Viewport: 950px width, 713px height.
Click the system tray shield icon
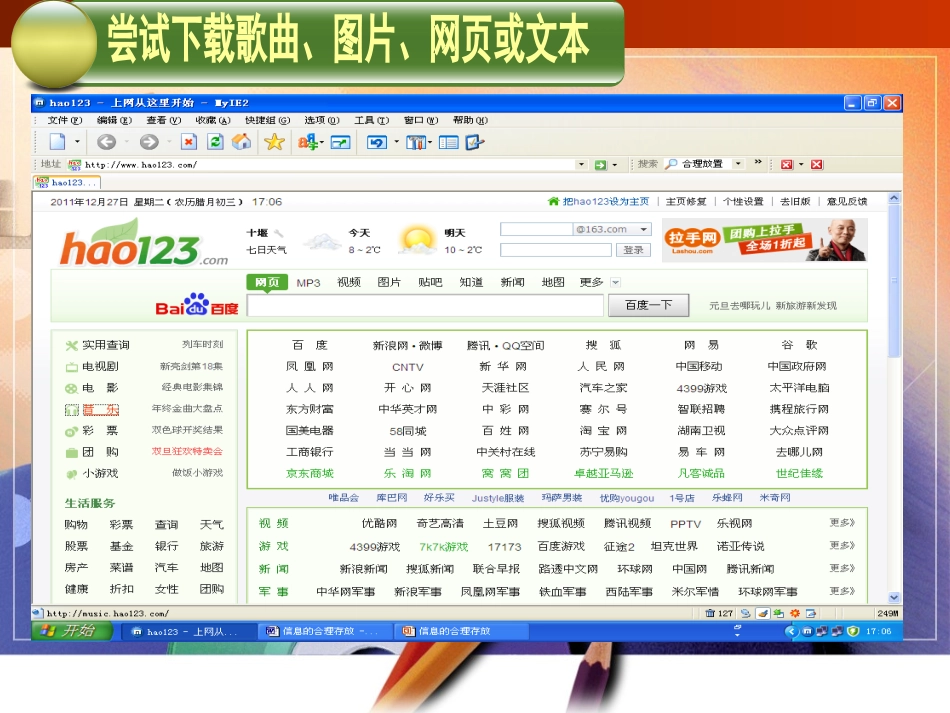coord(853,631)
